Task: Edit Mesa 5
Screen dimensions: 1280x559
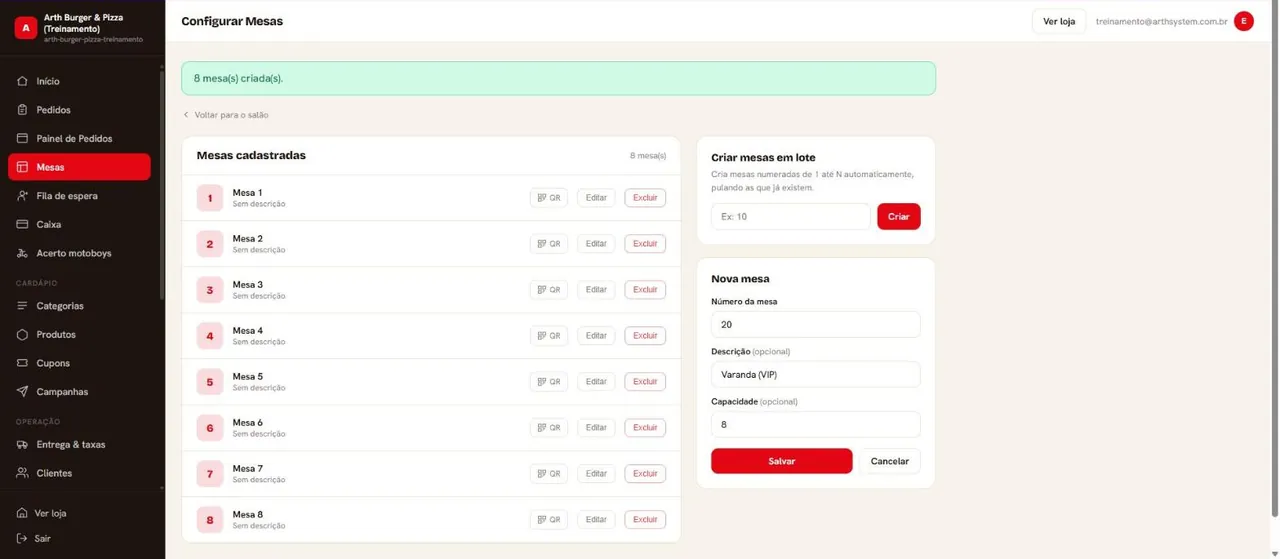Action: [x=596, y=382]
